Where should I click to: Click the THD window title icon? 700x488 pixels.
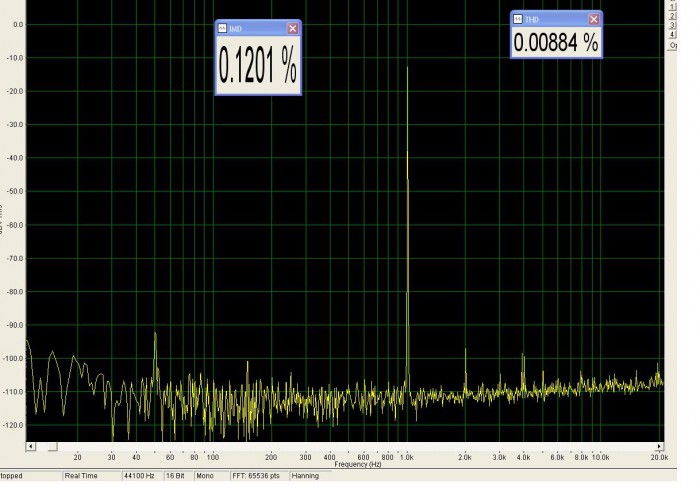pos(518,19)
